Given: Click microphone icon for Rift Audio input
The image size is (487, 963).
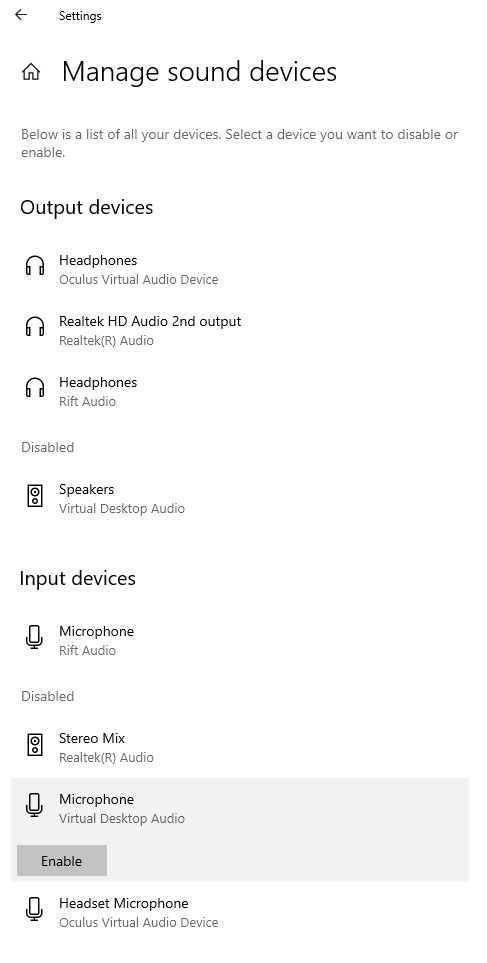Looking at the screenshot, I should [x=35, y=637].
